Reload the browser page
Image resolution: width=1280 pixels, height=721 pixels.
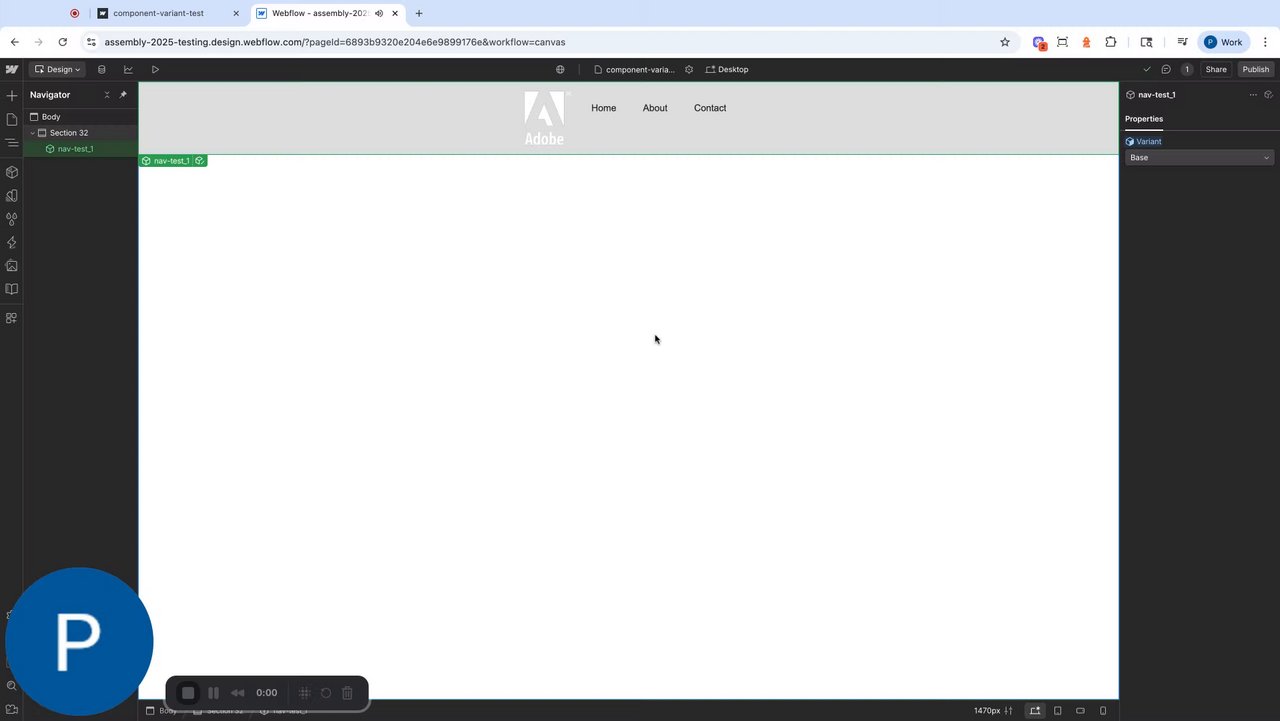pyautogui.click(x=62, y=42)
